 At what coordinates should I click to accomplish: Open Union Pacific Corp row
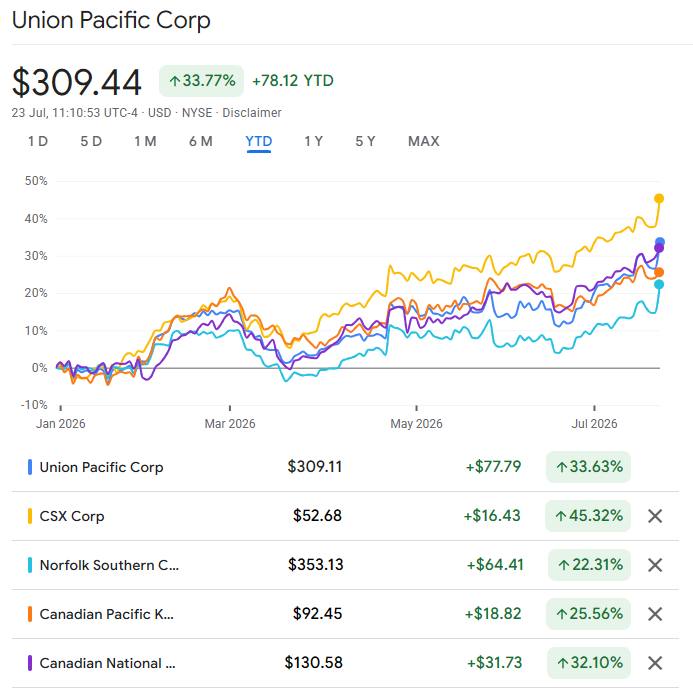click(x=345, y=467)
